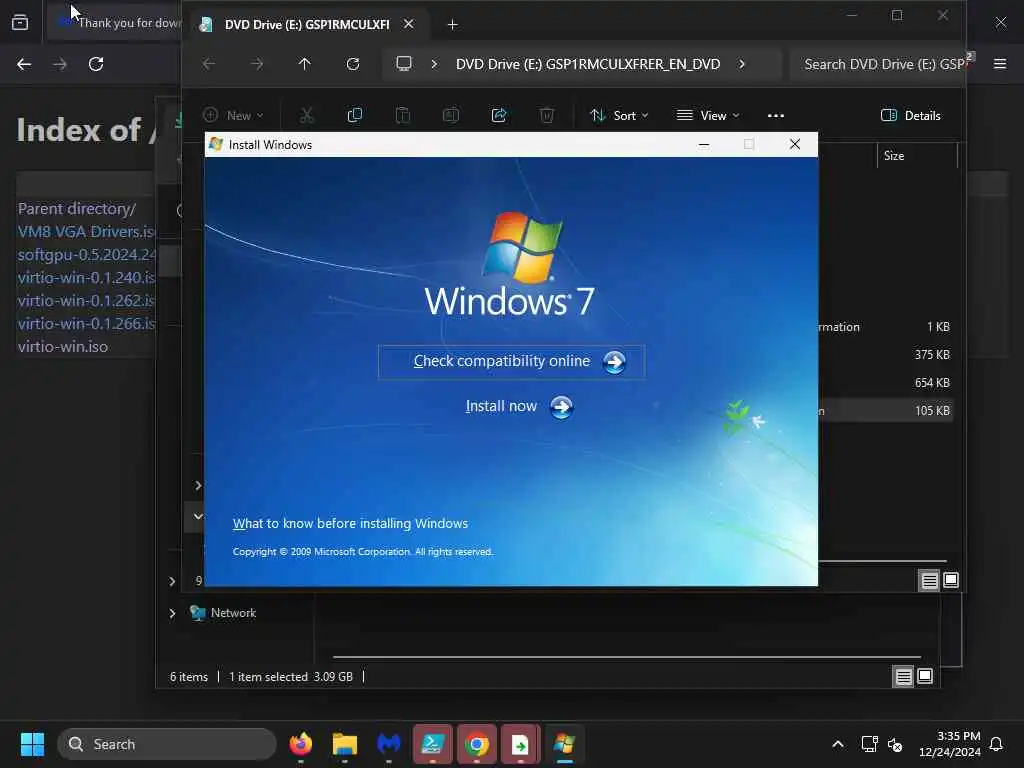Screen dimensions: 1024x768
Task: Open Malwarebytes from taskbar
Action: pos(389,744)
